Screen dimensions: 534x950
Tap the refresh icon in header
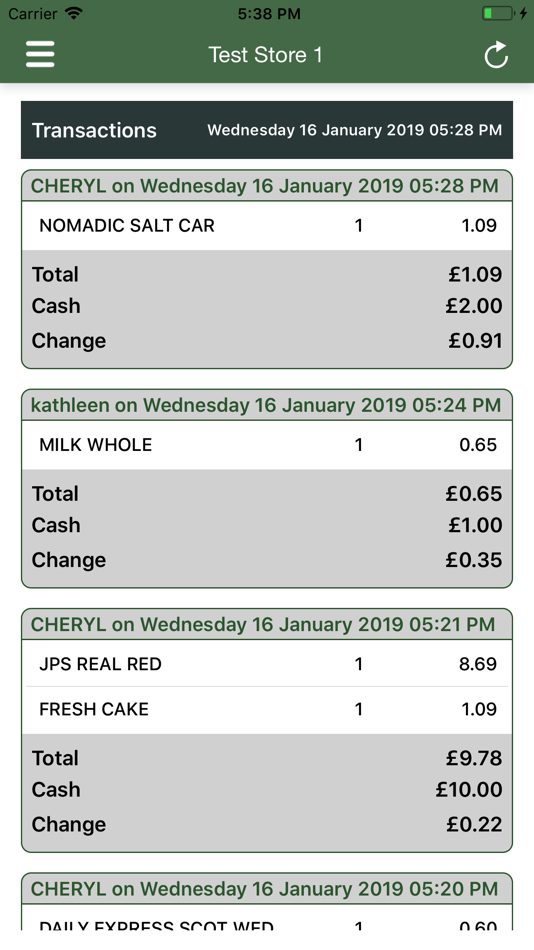pos(496,55)
